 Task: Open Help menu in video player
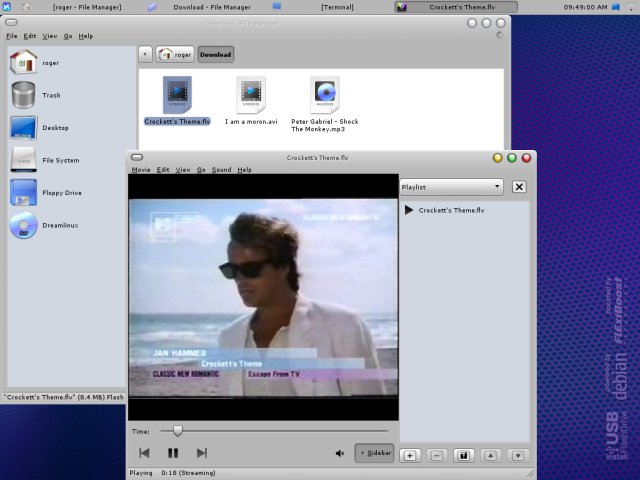244,169
